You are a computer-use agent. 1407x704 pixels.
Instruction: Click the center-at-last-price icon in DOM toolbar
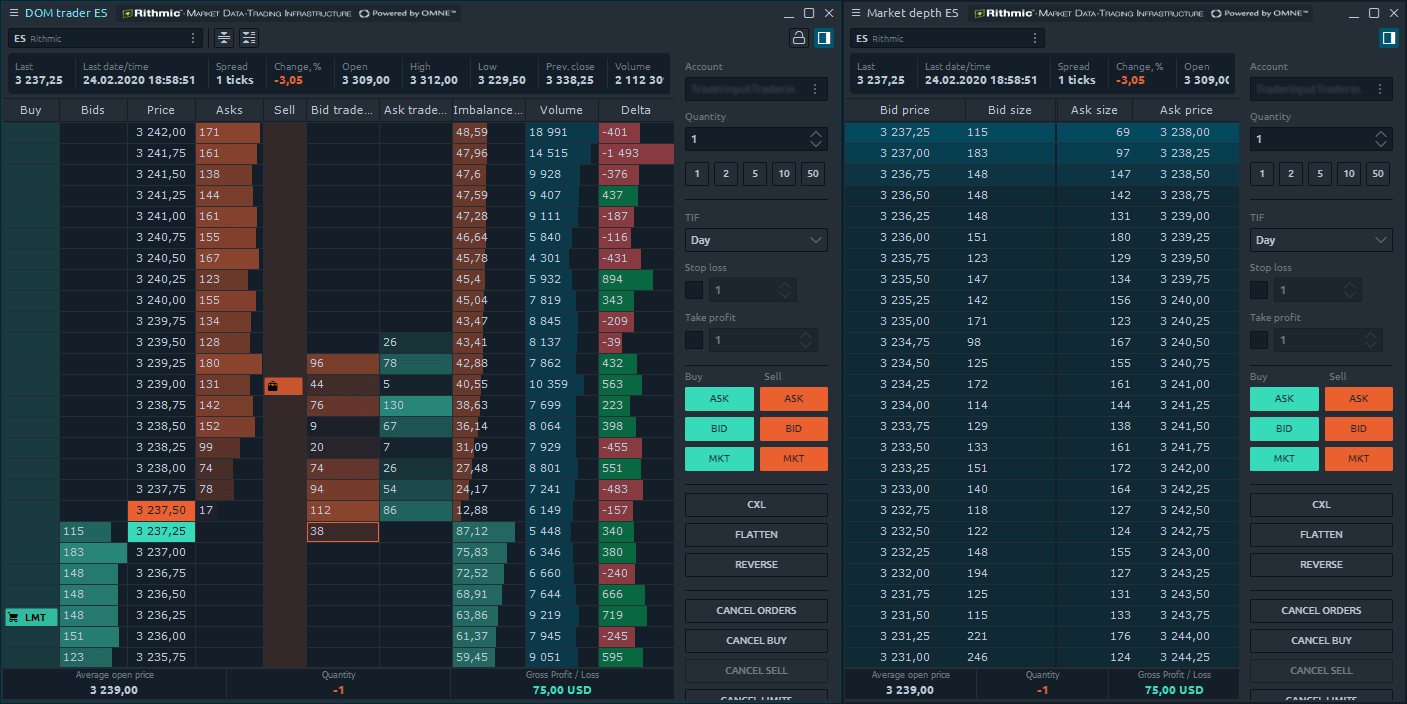click(222, 37)
